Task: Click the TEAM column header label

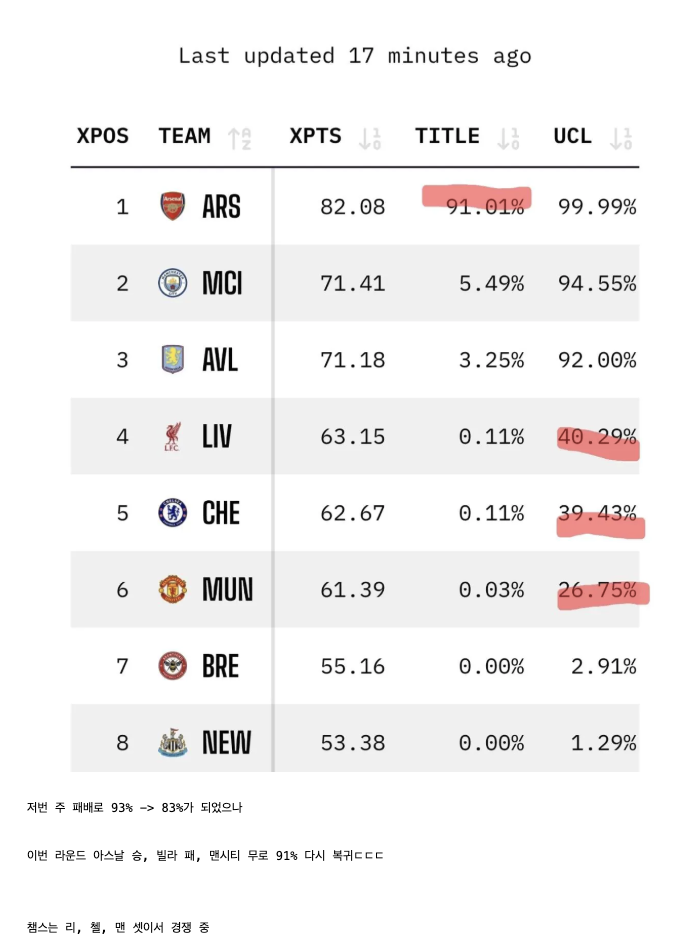Action: point(185,136)
